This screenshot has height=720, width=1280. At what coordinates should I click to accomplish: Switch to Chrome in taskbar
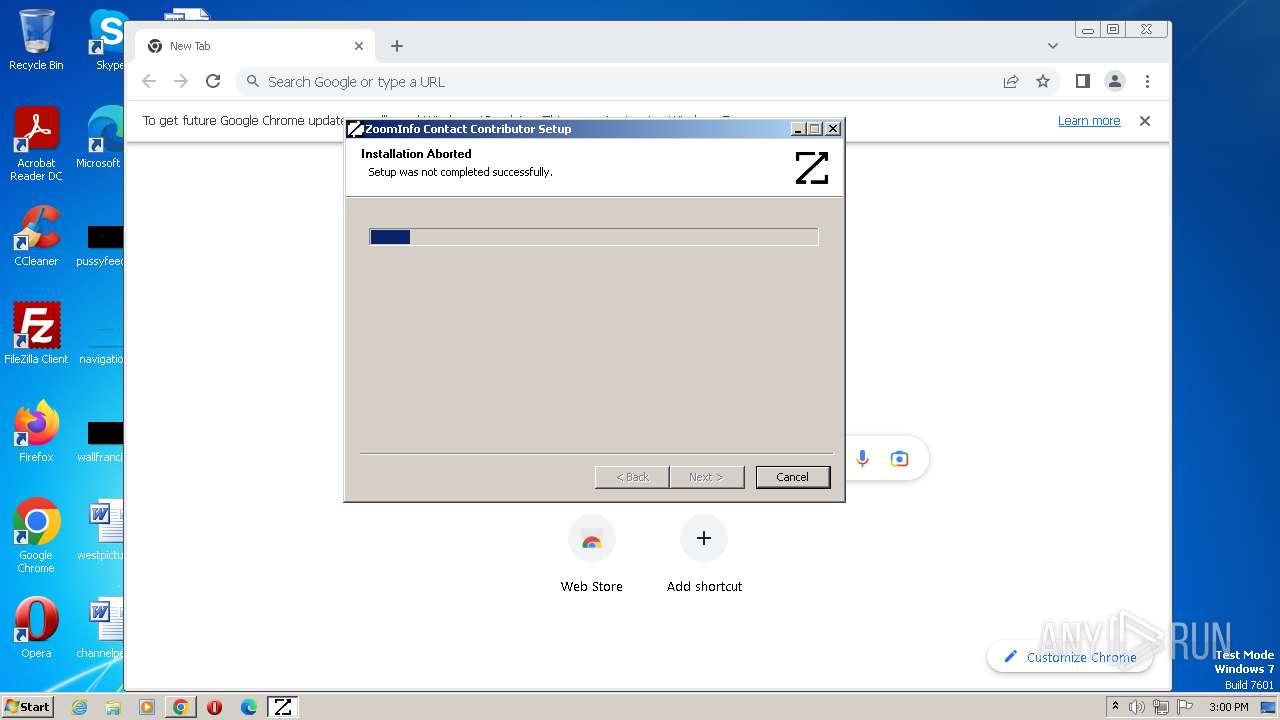pos(181,707)
